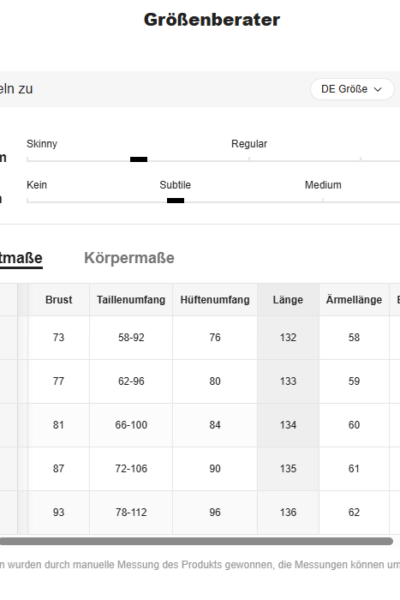Viewport: 400px width, 600px height.
Task: Click the chevron arrow beside DE Größe
Action: (x=378, y=90)
